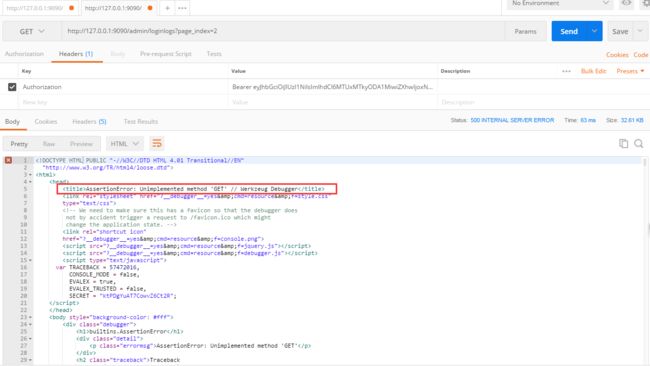This screenshot has height=366, width=650.
Task: Open the request Headers (1) tab
Action: click(76, 54)
